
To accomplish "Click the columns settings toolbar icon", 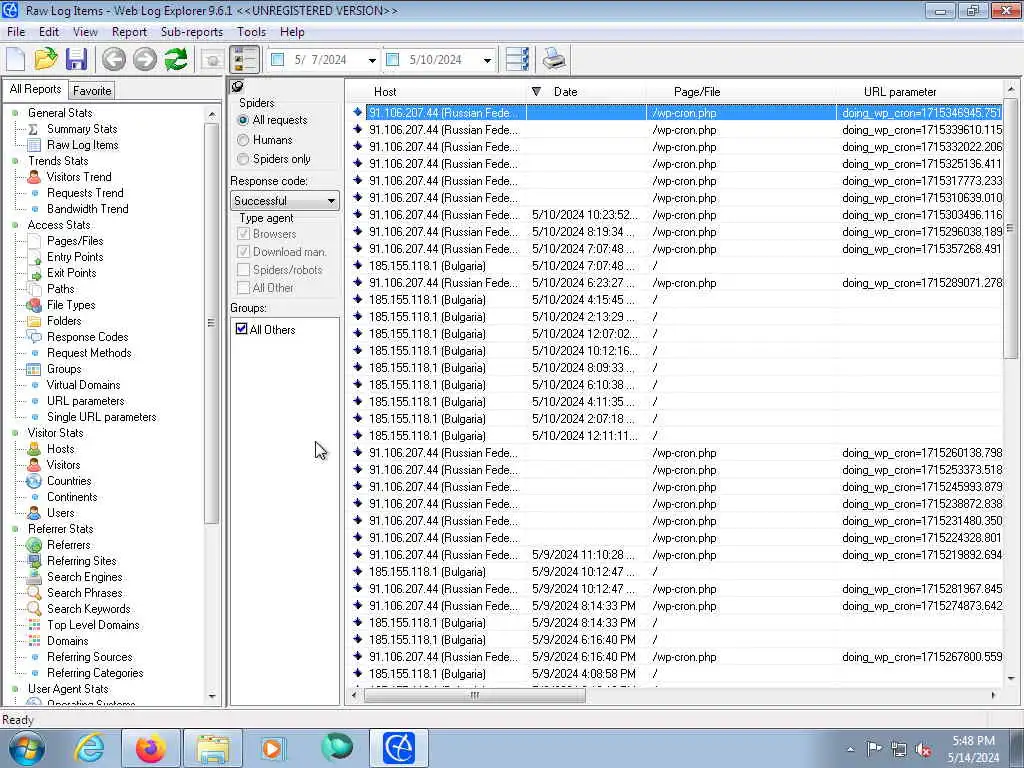I will (x=518, y=59).
